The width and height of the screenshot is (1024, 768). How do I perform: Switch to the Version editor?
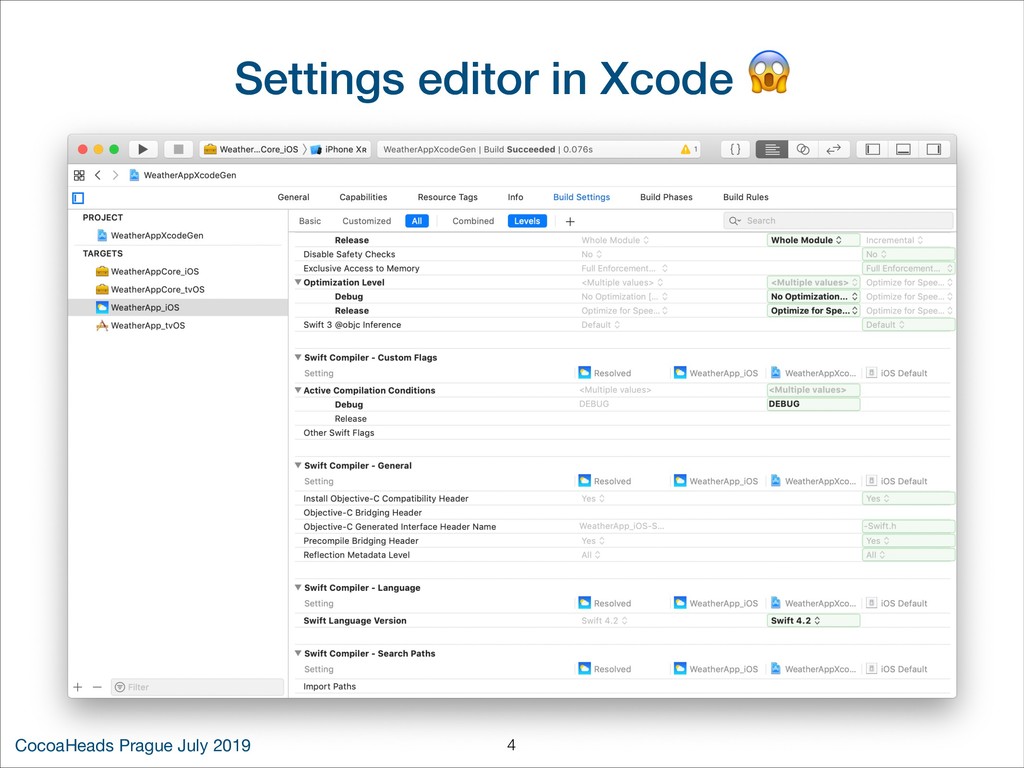click(833, 150)
